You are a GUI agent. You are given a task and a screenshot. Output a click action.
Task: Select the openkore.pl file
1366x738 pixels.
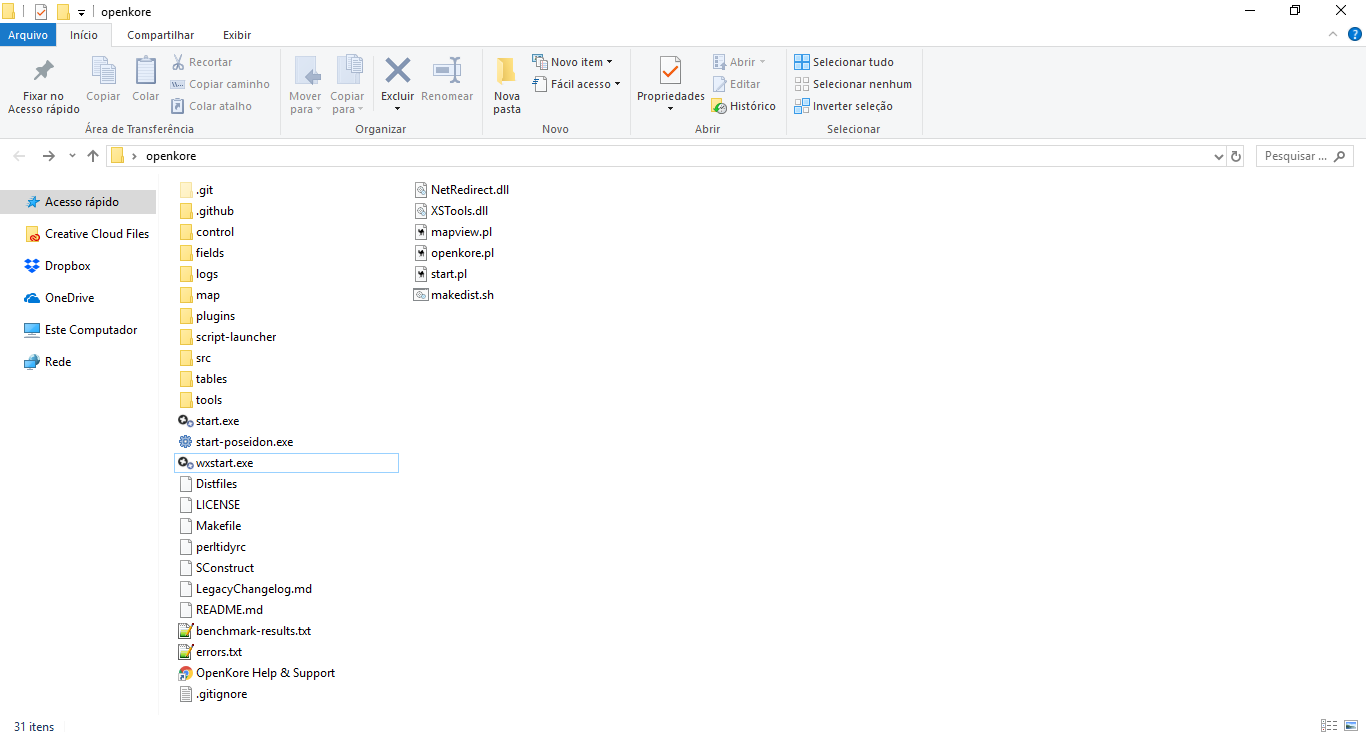(x=455, y=253)
